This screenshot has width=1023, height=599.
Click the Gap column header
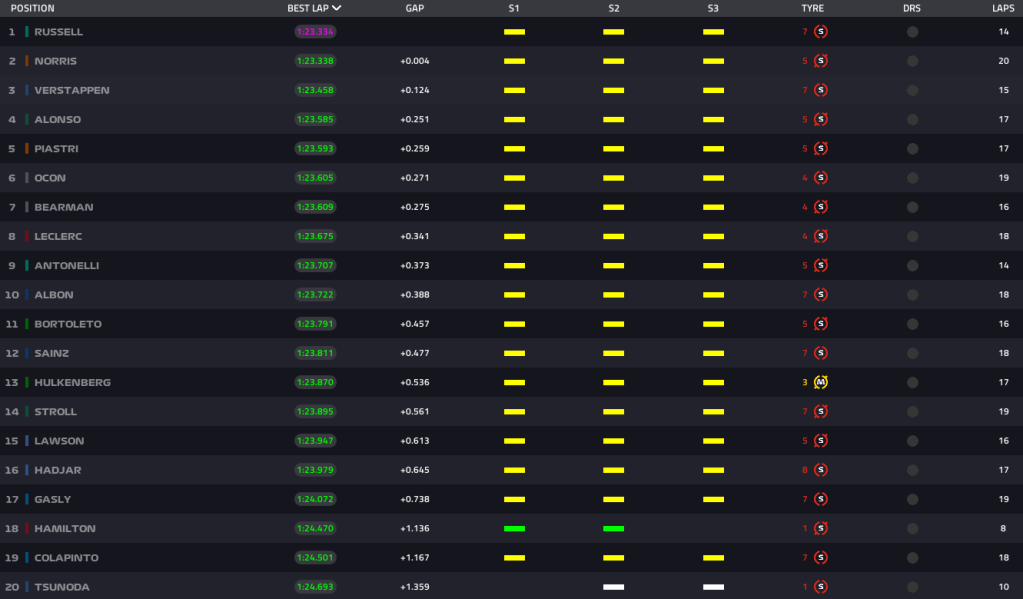click(x=414, y=8)
